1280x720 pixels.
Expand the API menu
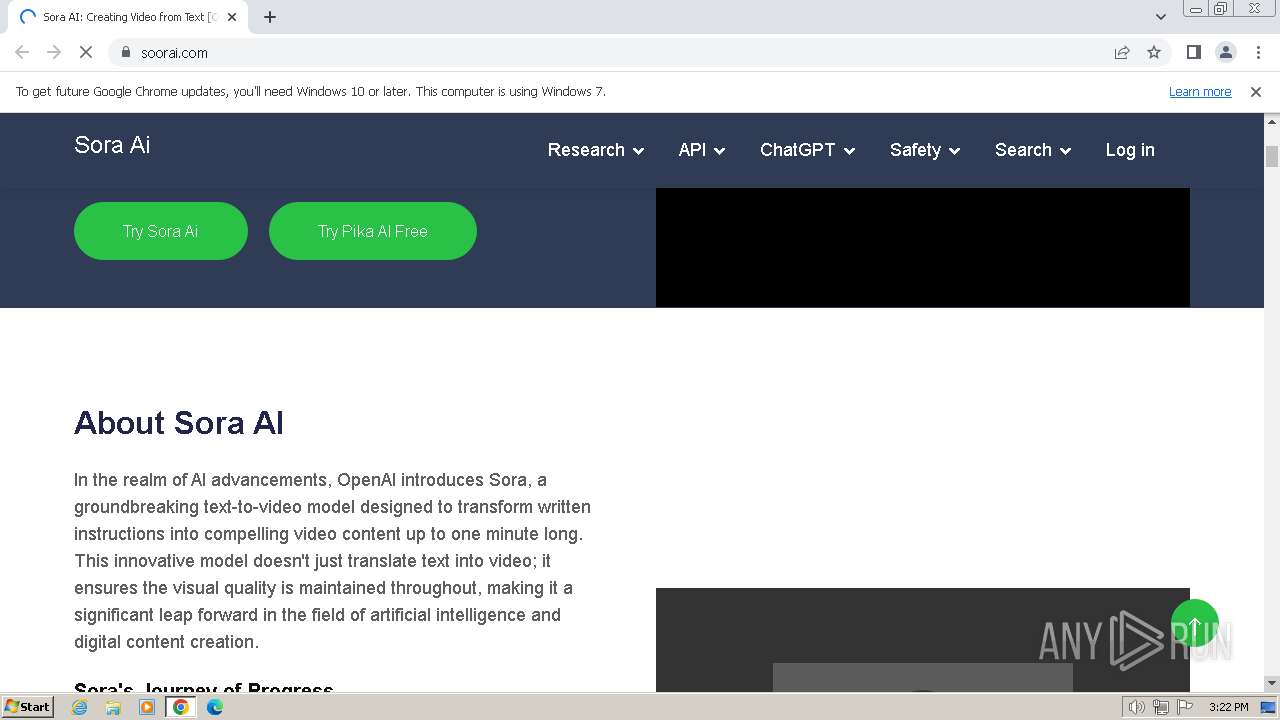point(702,150)
